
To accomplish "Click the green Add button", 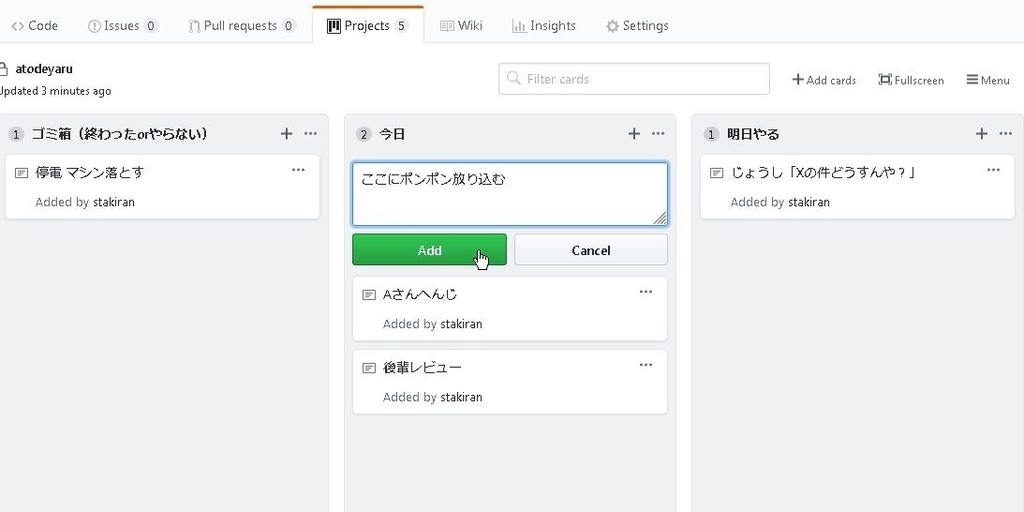I will coord(429,250).
